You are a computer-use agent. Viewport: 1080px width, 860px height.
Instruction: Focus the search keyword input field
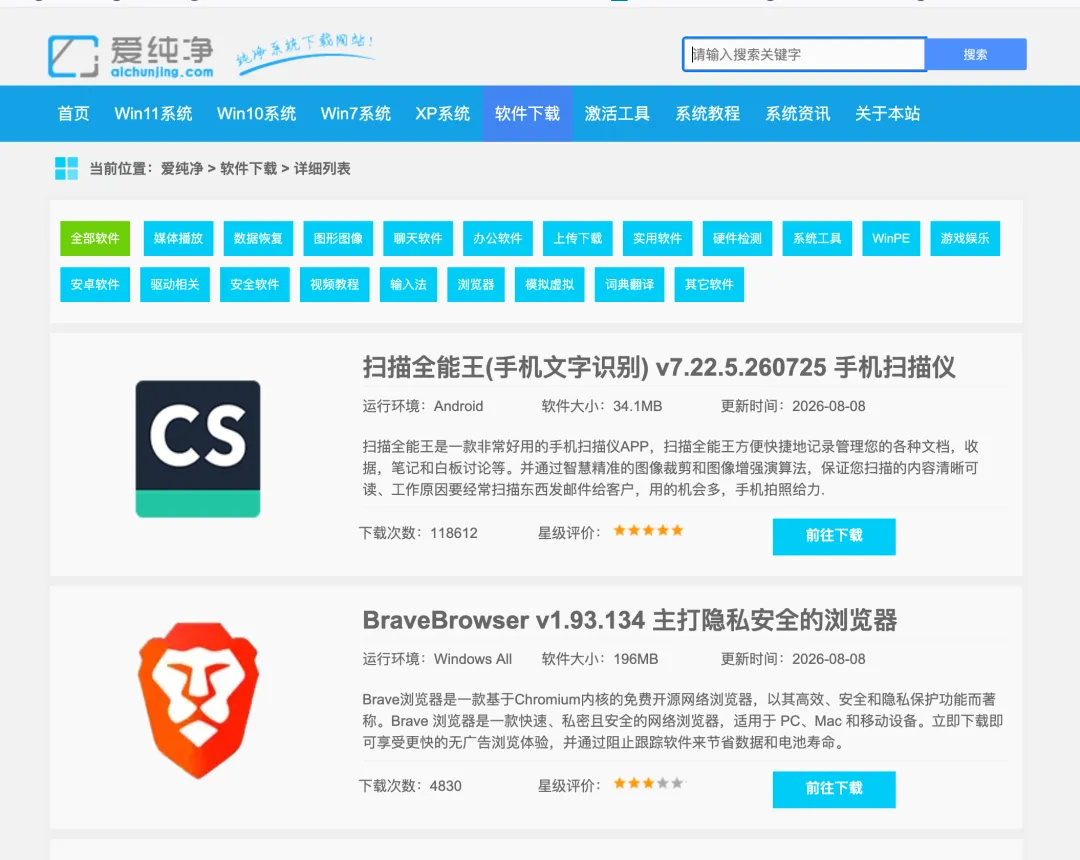point(804,54)
